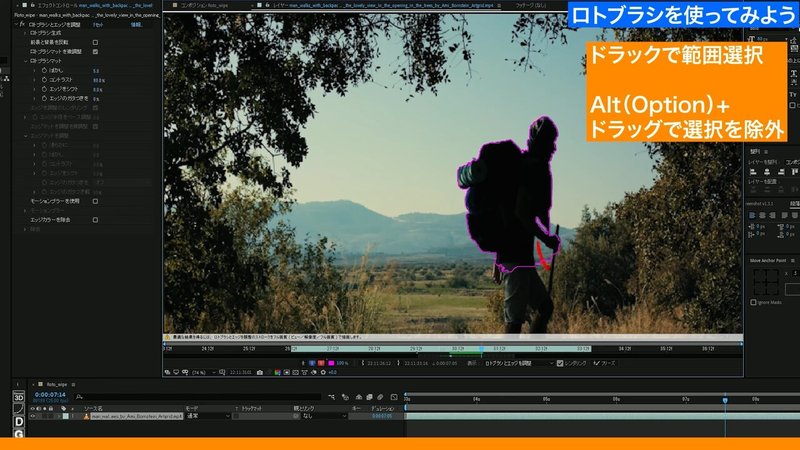The height and width of the screenshot is (450, 800).
Task: Click the timeline current time indicator
Action: (725, 400)
